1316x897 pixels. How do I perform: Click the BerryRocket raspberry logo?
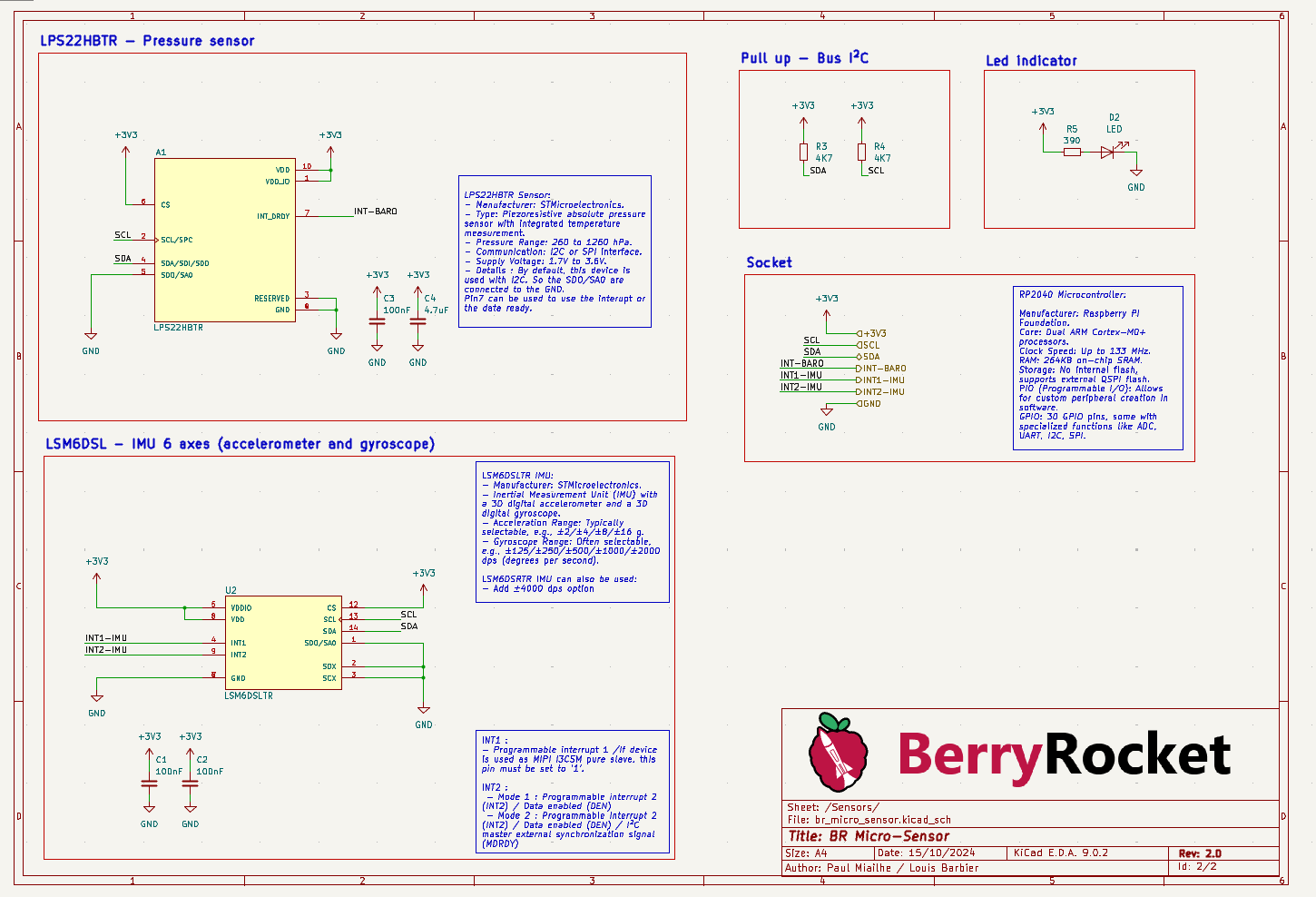click(x=837, y=752)
